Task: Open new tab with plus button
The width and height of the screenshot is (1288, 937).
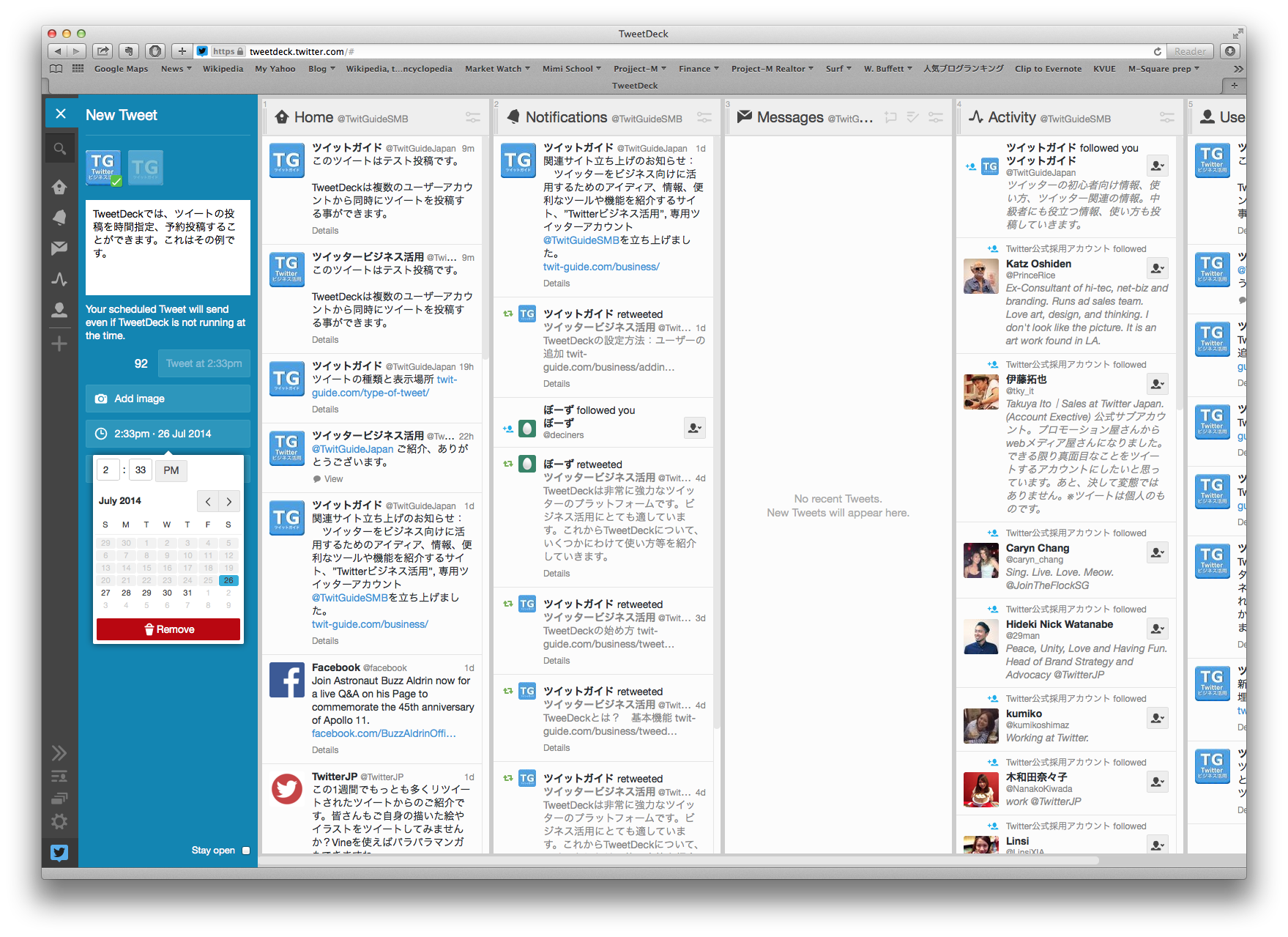Action: [x=1234, y=86]
